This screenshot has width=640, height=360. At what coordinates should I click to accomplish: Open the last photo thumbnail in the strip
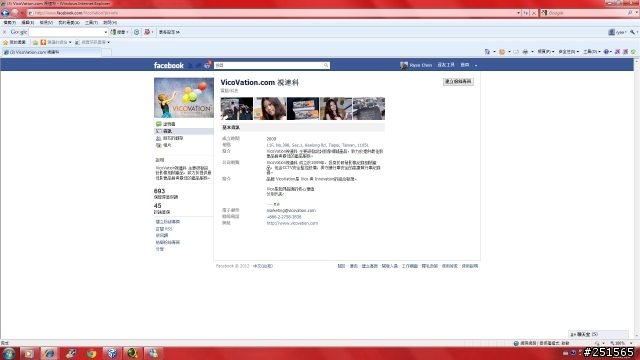369,109
